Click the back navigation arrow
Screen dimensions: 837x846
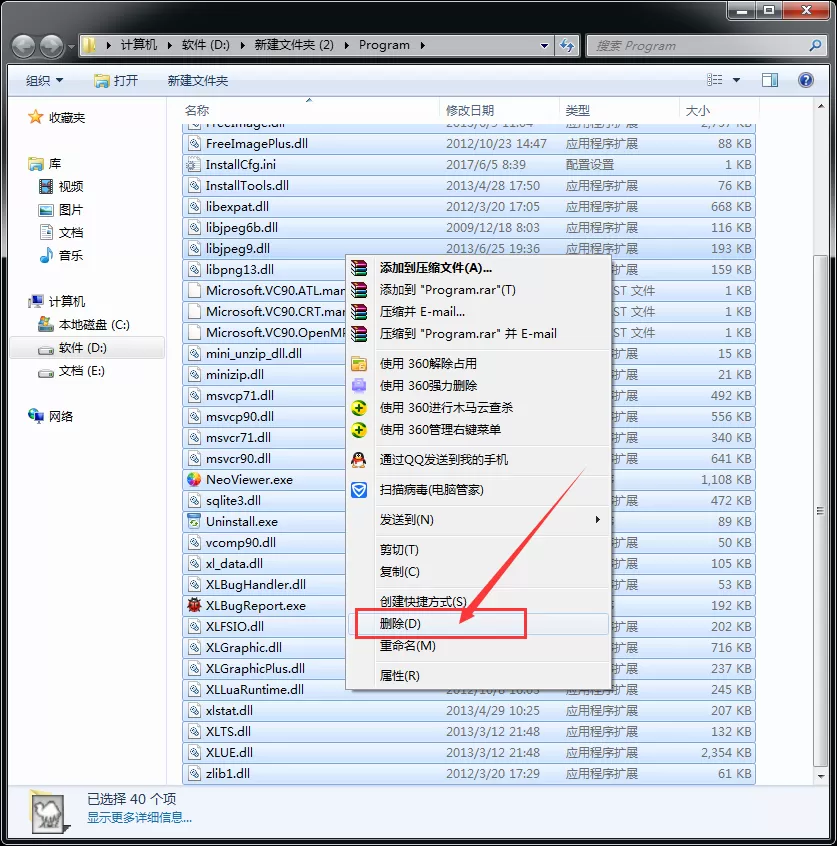point(24,46)
